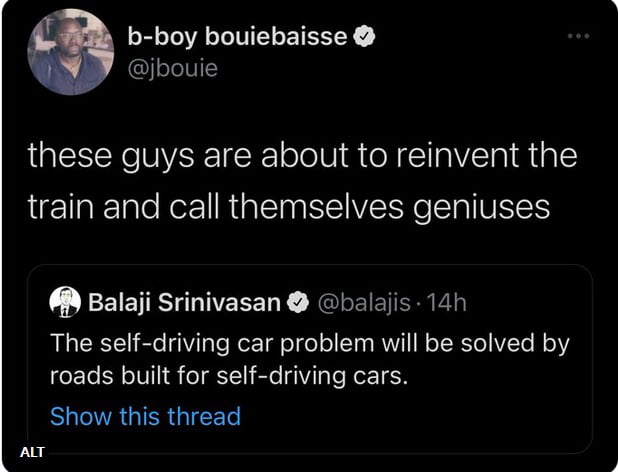The width and height of the screenshot is (618, 472).
Task: Click the verified badge beside b-boy bouiebaisse
Action: (x=367, y=38)
